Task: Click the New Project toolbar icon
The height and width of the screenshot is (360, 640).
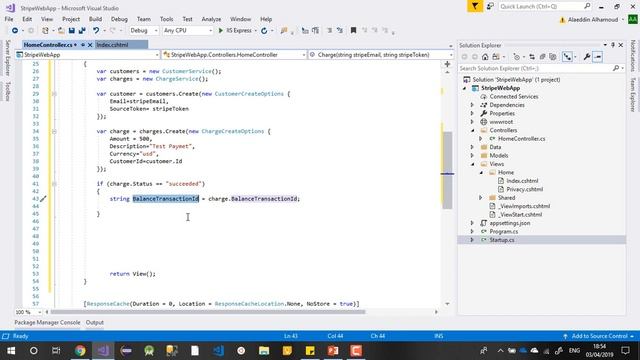Action: tap(45, 31)
